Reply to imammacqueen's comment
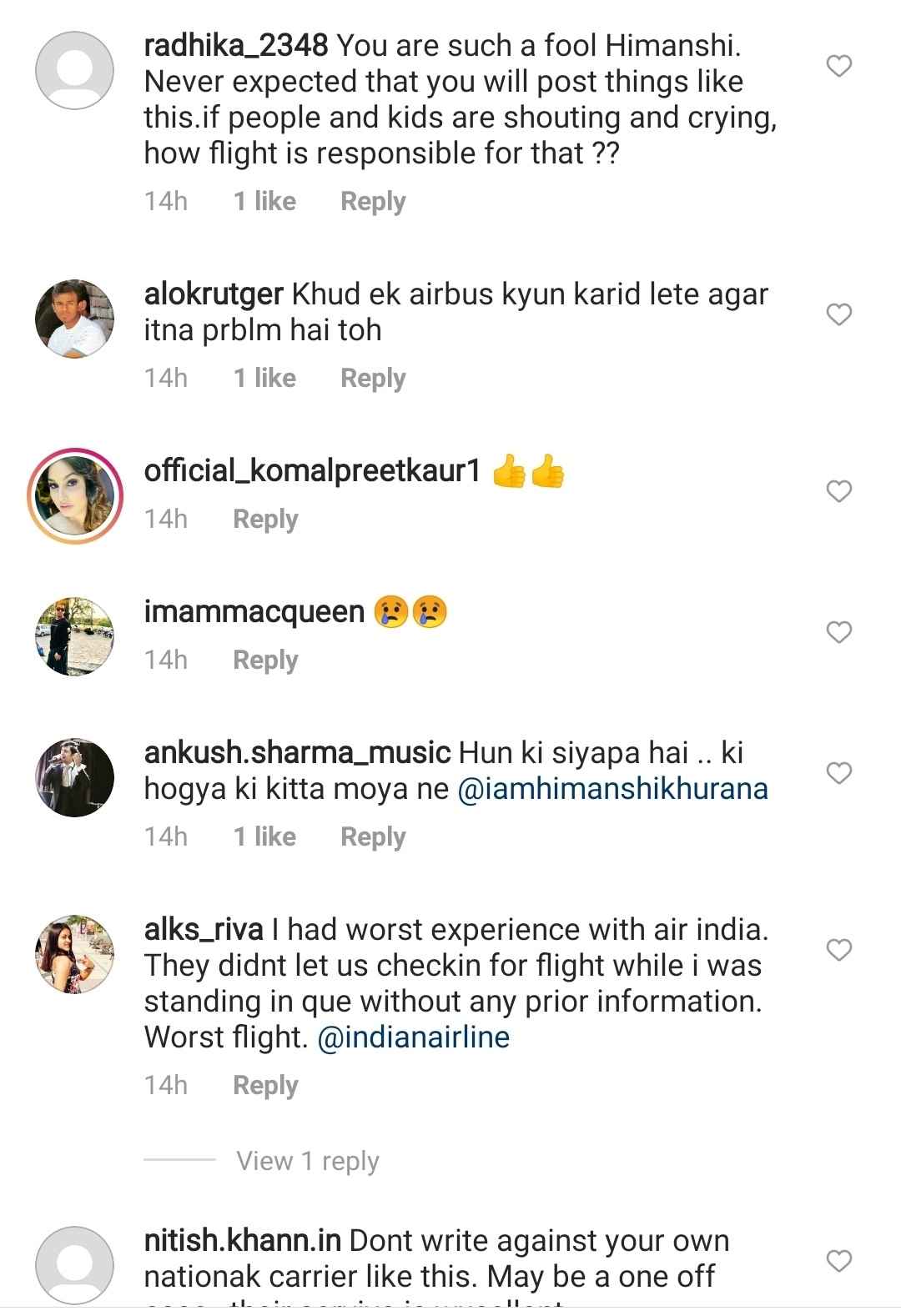This screenshot has height=1316, width=901. [265, 661]
